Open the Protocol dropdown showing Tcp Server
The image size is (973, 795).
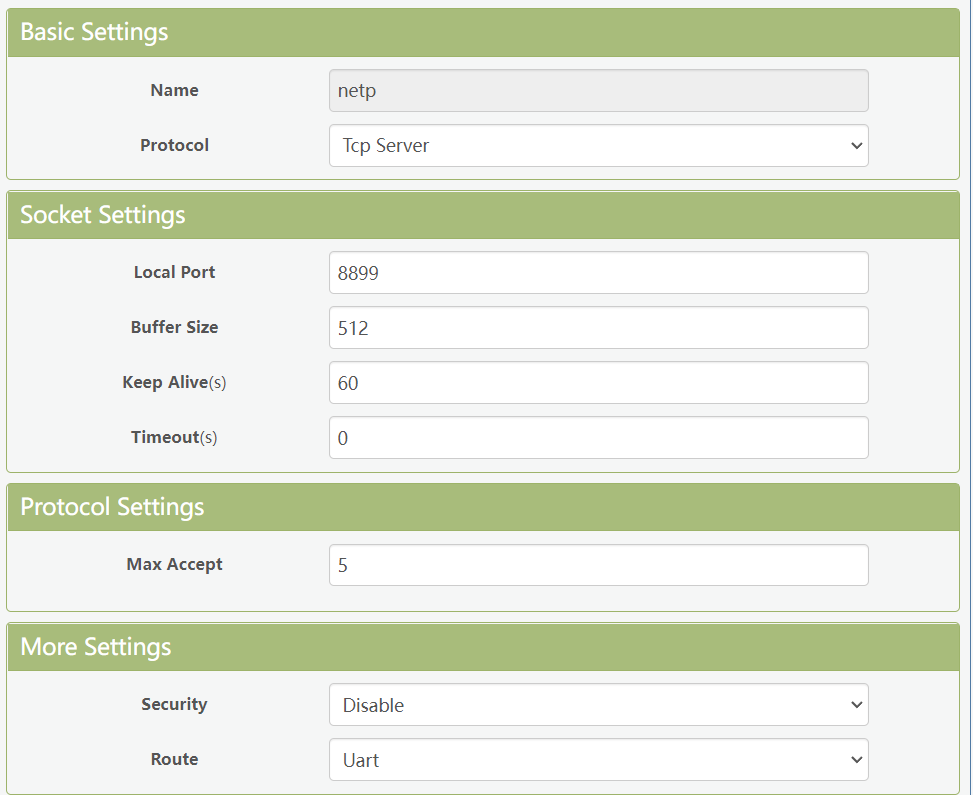pos(598,145)
